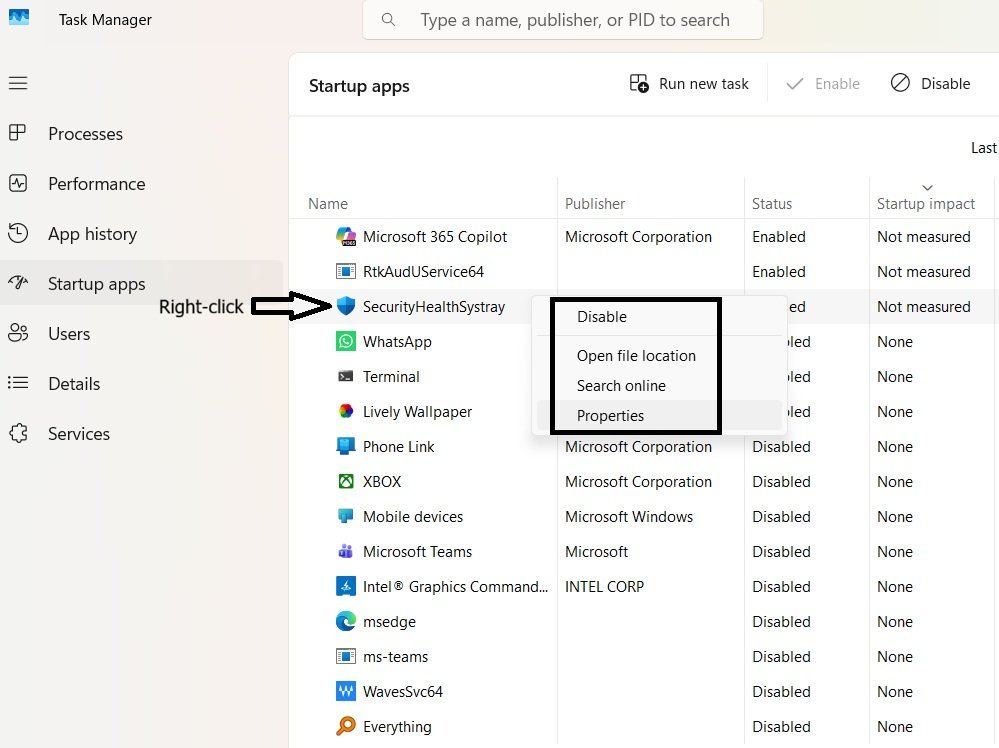Focus the name, publisher, or PID search box
The height and width of the screenshot is (748, 999).
563,20
